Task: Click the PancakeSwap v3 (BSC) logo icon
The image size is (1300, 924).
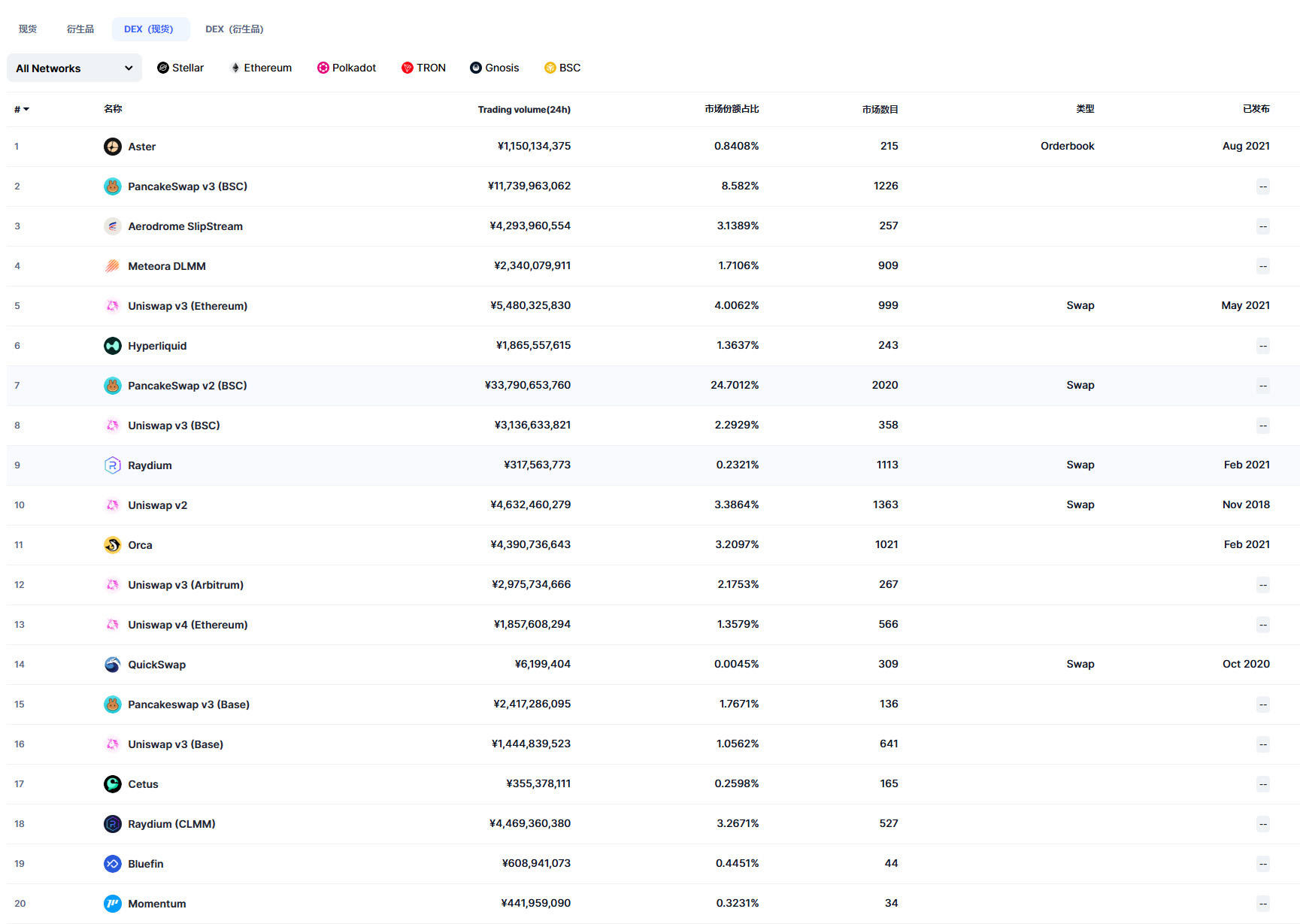Action: [x=112, y=186]
